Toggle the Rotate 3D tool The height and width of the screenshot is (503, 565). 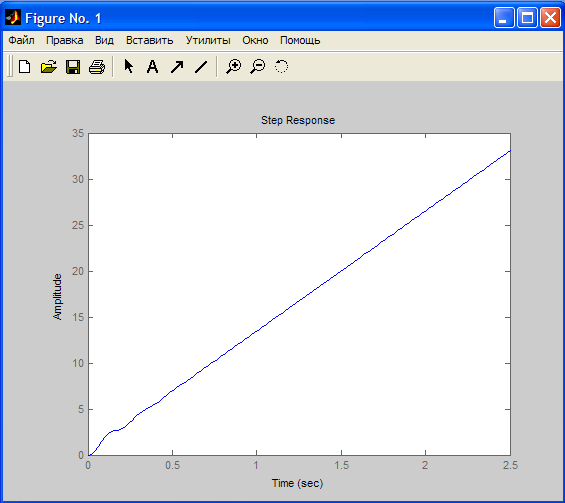(x=281, y=67)
